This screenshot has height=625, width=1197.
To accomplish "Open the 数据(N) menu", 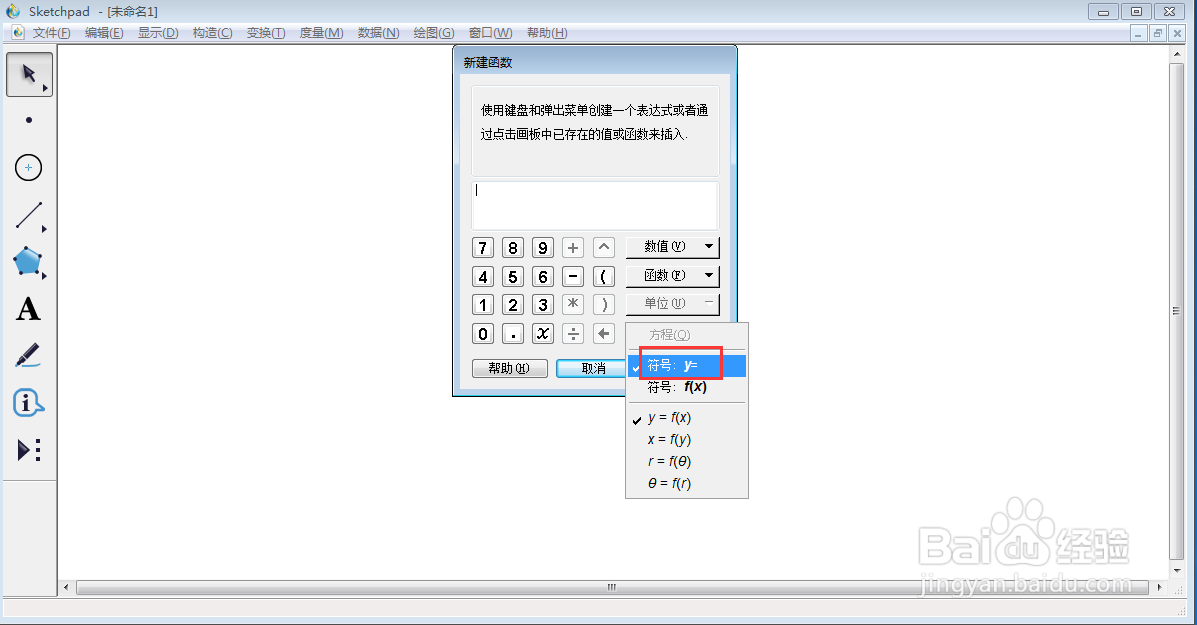I will [x=379, y=33].
